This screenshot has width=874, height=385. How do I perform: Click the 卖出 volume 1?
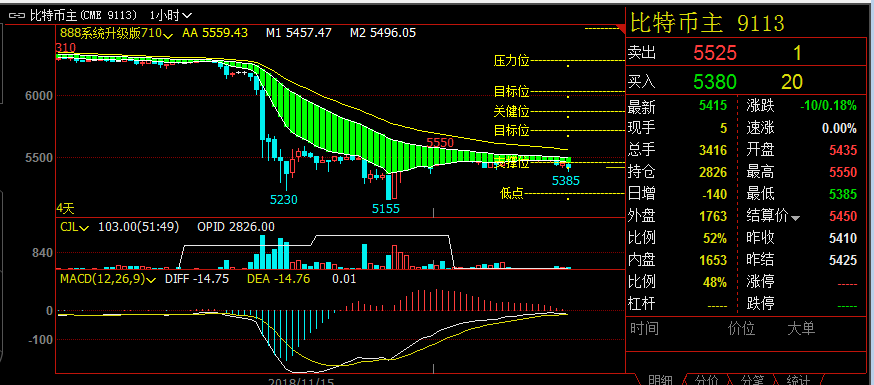tap(797, 53)
